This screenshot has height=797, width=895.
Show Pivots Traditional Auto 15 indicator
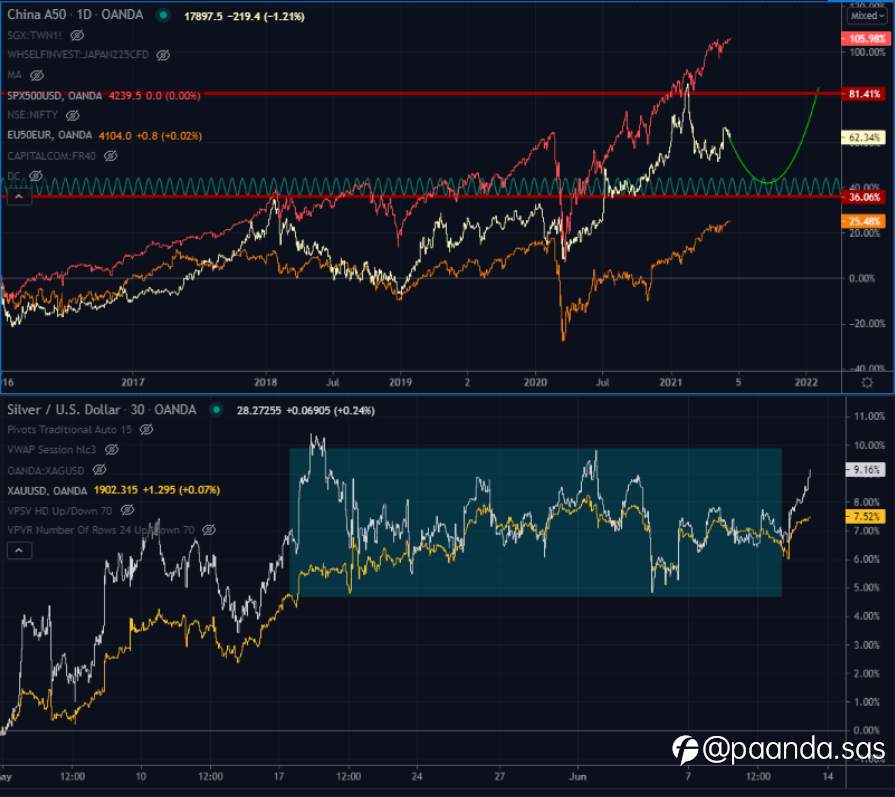click(x=147, y=429)
